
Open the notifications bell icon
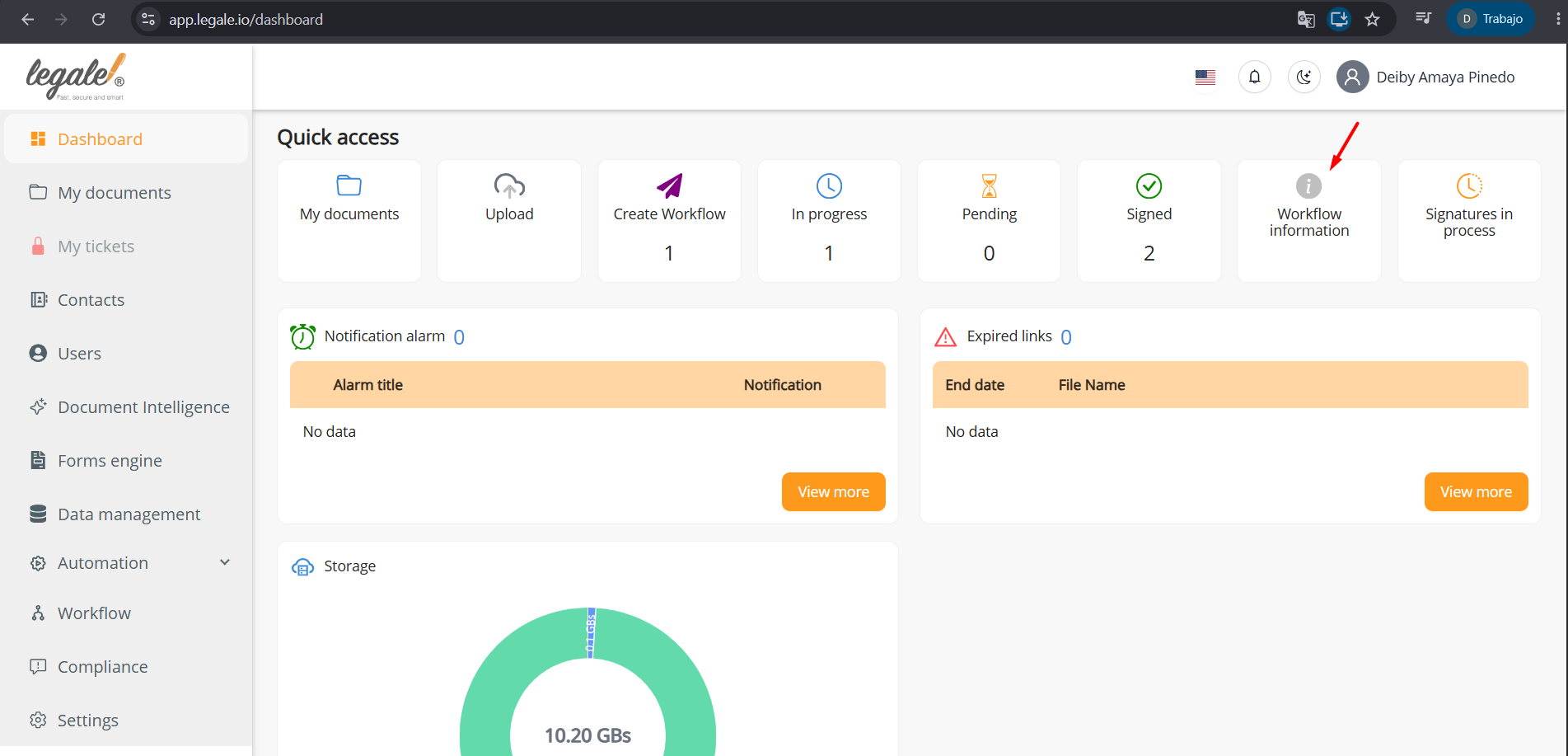[x=1254, y=77]
